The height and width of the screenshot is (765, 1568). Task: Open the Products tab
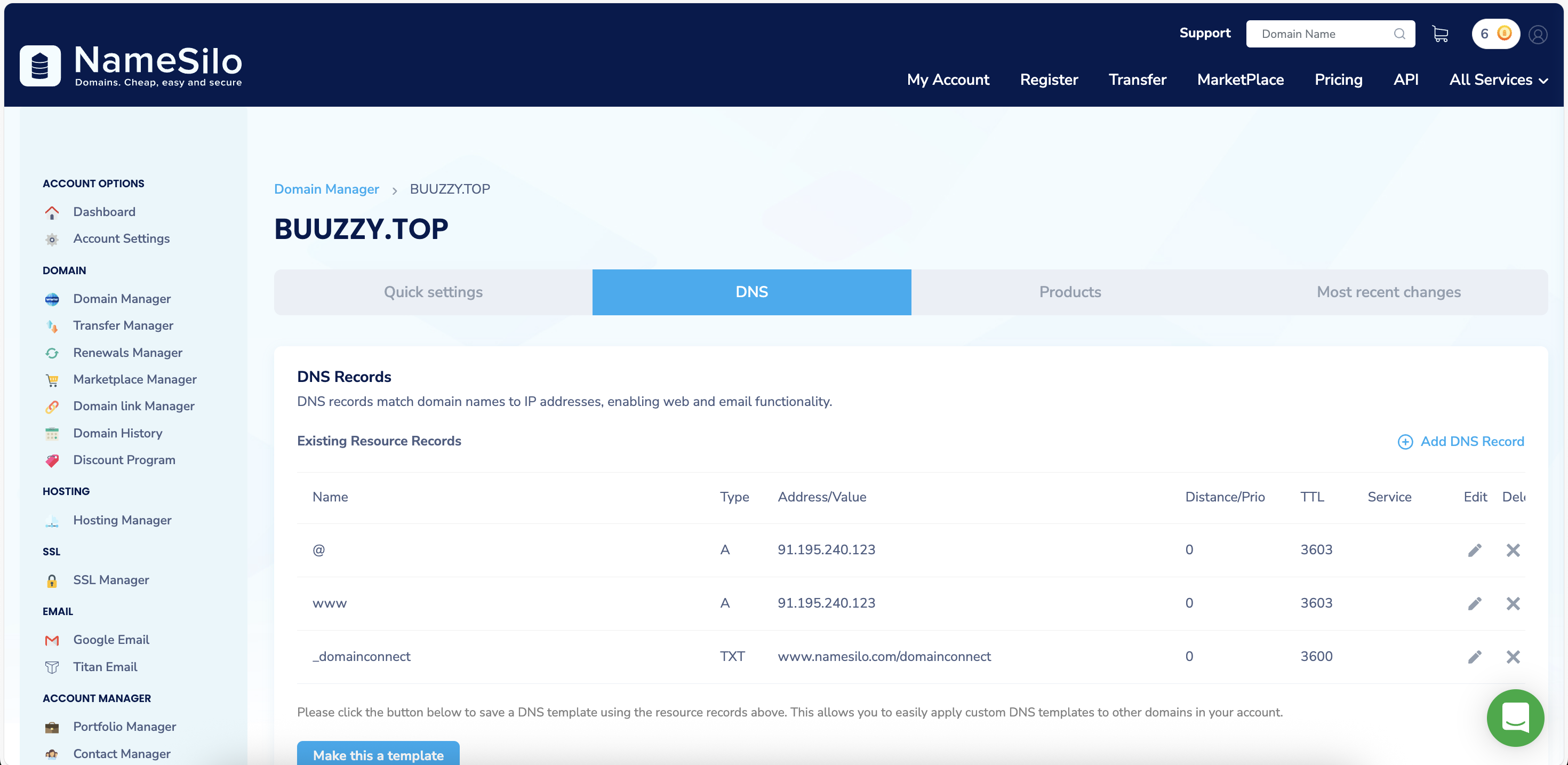(x=1069, y=292)
